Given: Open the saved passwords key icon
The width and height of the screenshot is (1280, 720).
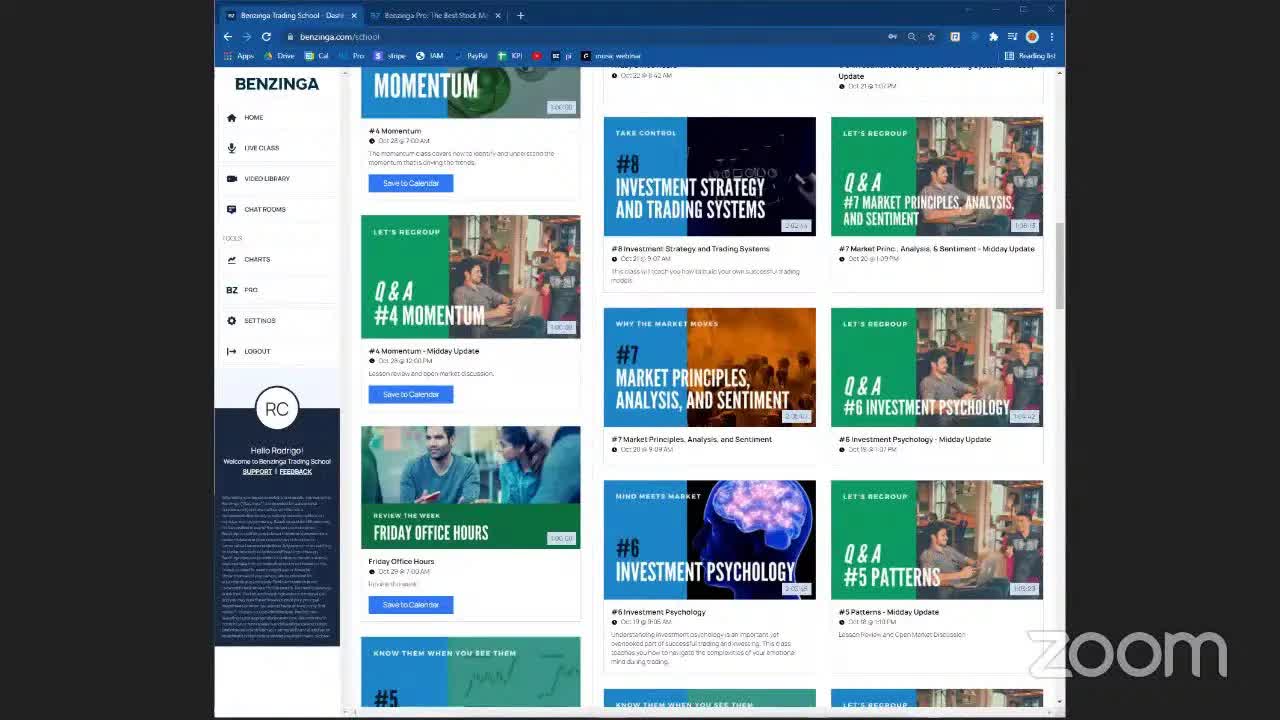Looking at the screenshot, I should [x=892, y=37].
